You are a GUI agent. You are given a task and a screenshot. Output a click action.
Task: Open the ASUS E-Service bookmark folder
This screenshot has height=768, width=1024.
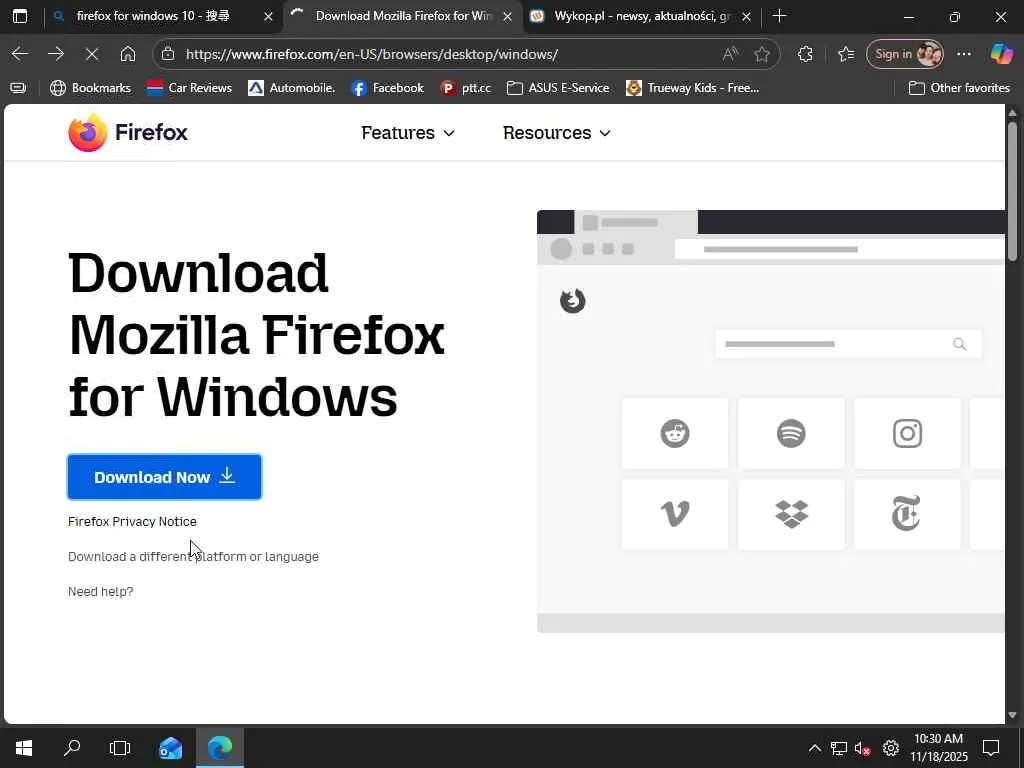558,88
